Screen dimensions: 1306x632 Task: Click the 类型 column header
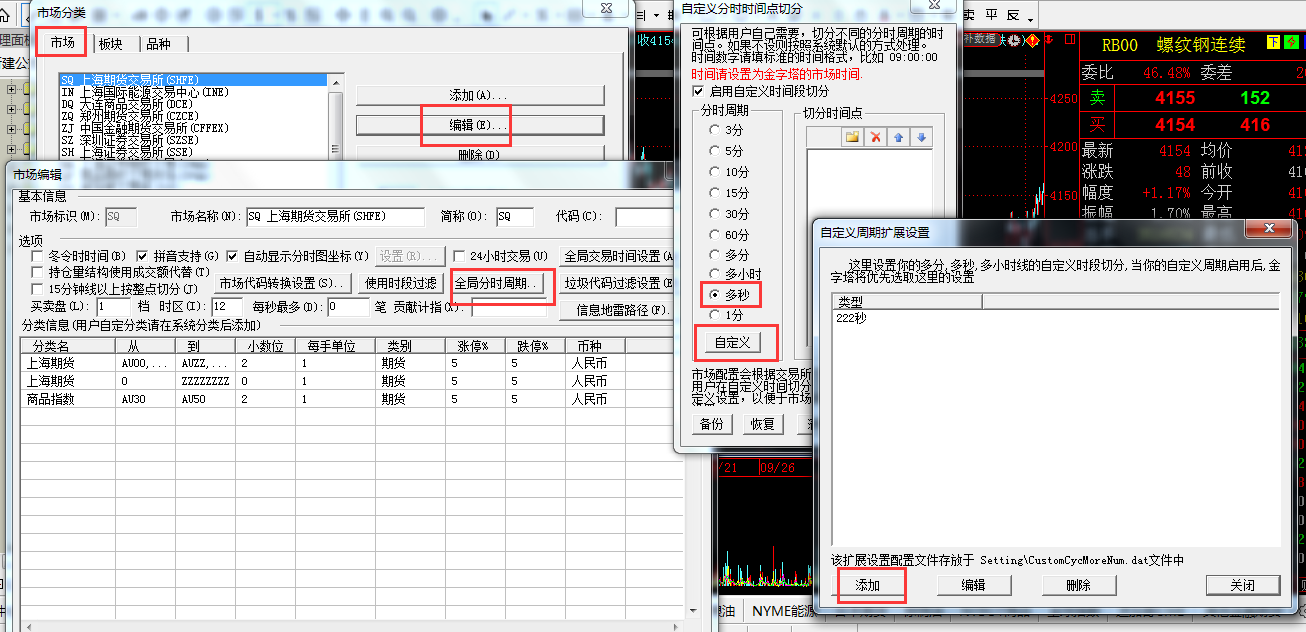pyautogui.click(x=907, y=301)
